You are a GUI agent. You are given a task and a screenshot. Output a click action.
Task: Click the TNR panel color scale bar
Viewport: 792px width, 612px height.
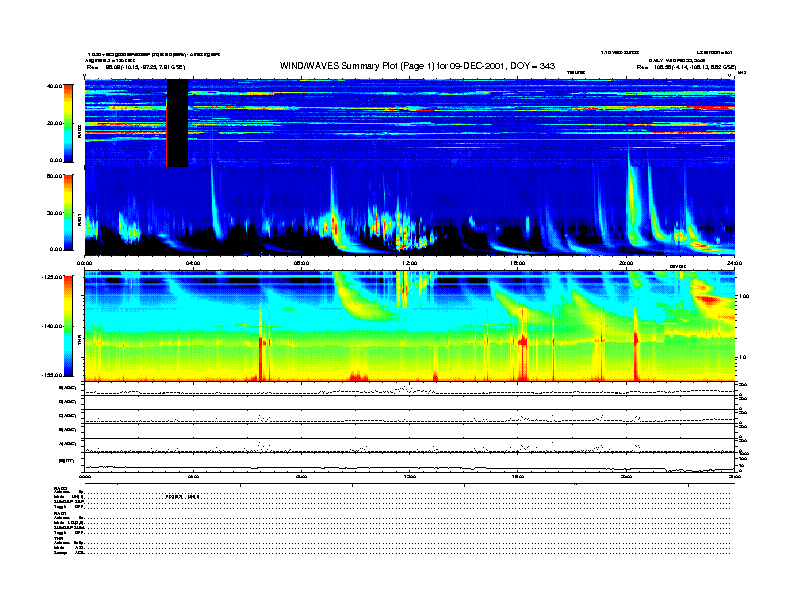coord(67,326)
